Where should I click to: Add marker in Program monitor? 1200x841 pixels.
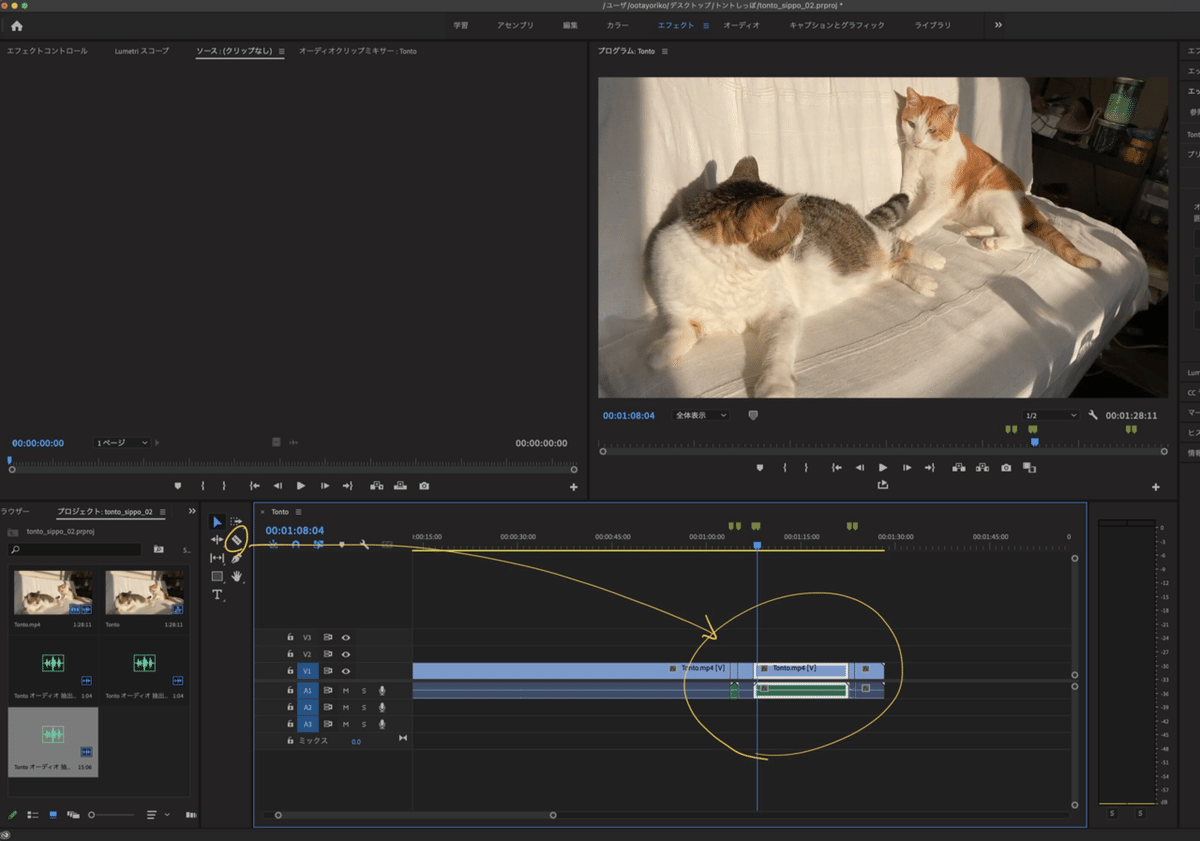760,467
